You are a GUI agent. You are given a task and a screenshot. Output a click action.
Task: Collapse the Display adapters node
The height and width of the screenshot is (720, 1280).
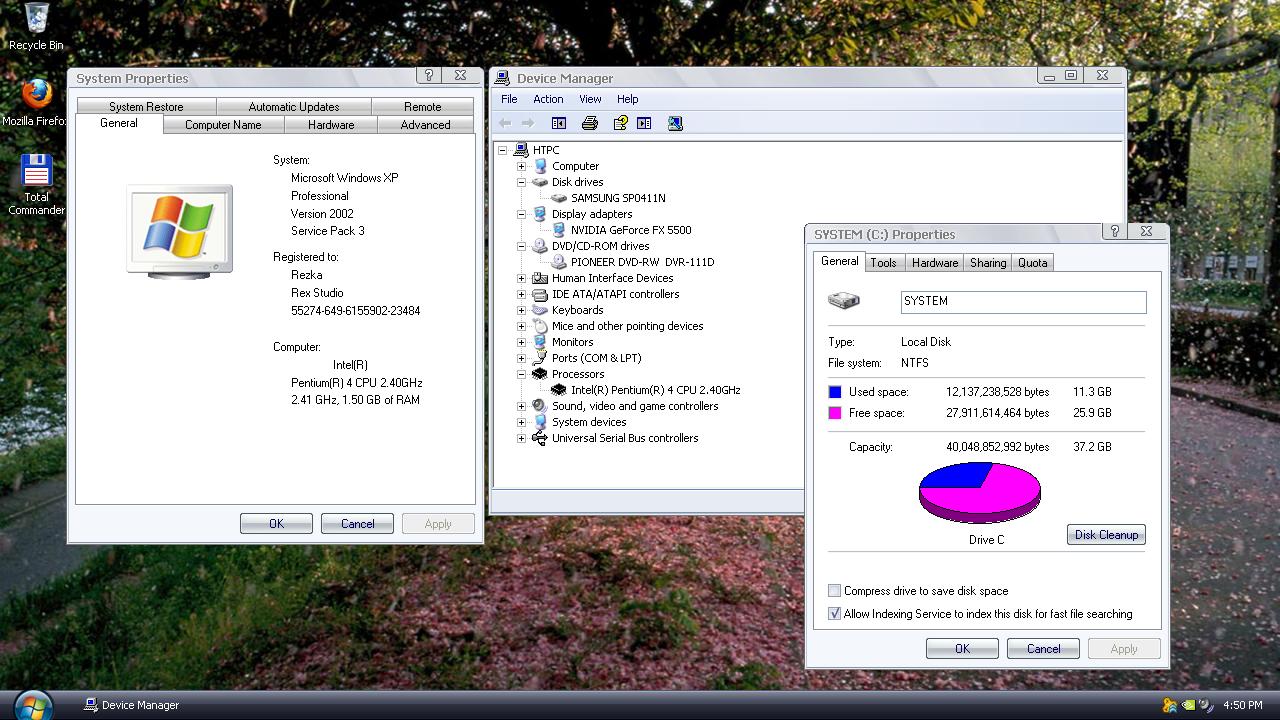click(x=521, y=214)
